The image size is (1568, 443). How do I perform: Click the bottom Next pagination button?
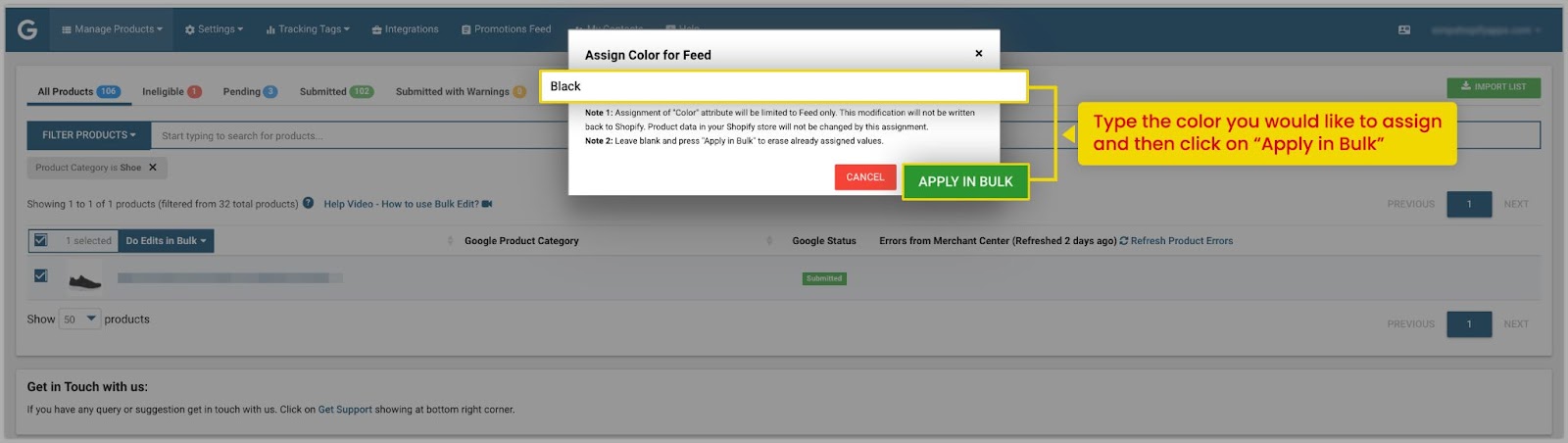click(1516, 324)
